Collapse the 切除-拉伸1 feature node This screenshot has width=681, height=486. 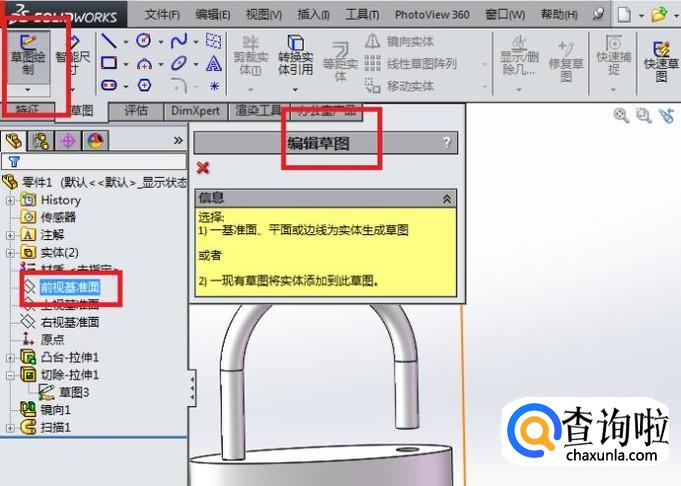pyautogui.click(x=10, y=375)
